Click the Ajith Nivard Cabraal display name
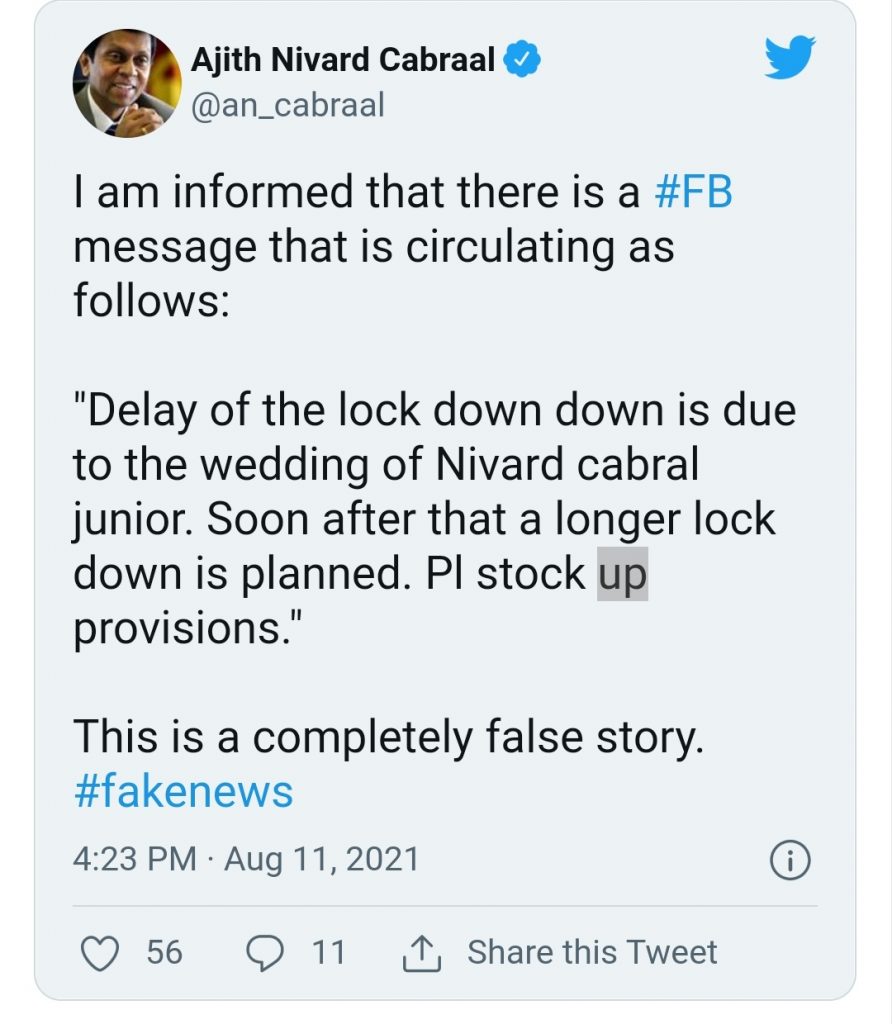892x1024 pixels. [x=343, y=59]
